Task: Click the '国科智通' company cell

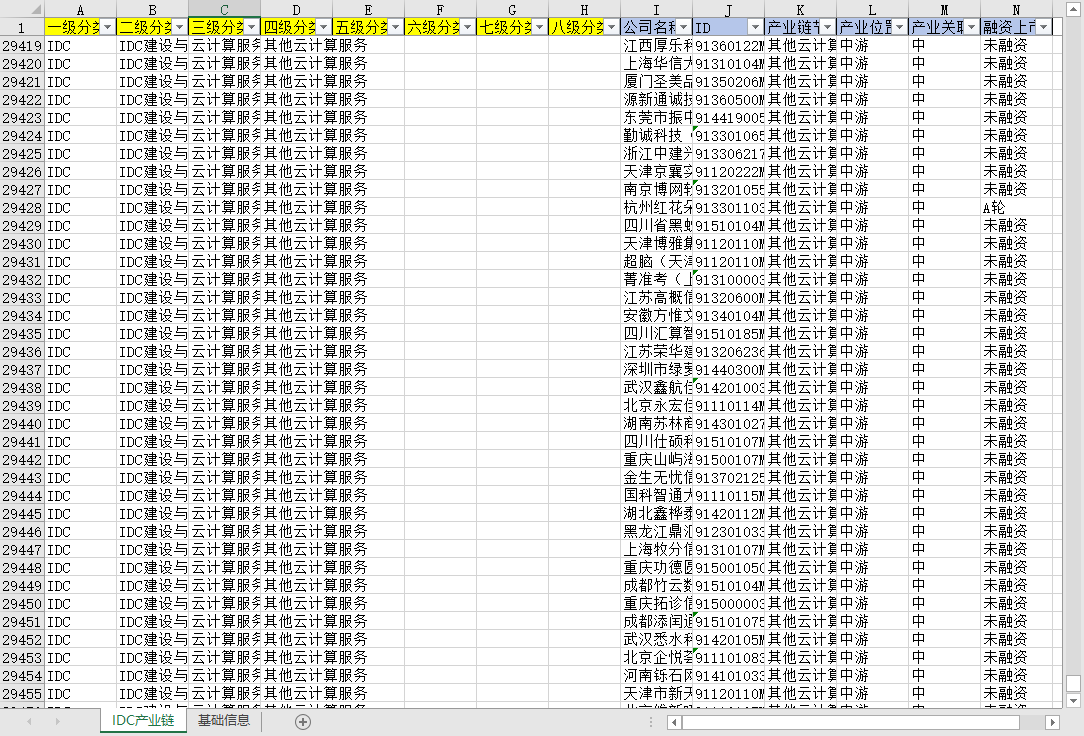Action: [656, 496]
